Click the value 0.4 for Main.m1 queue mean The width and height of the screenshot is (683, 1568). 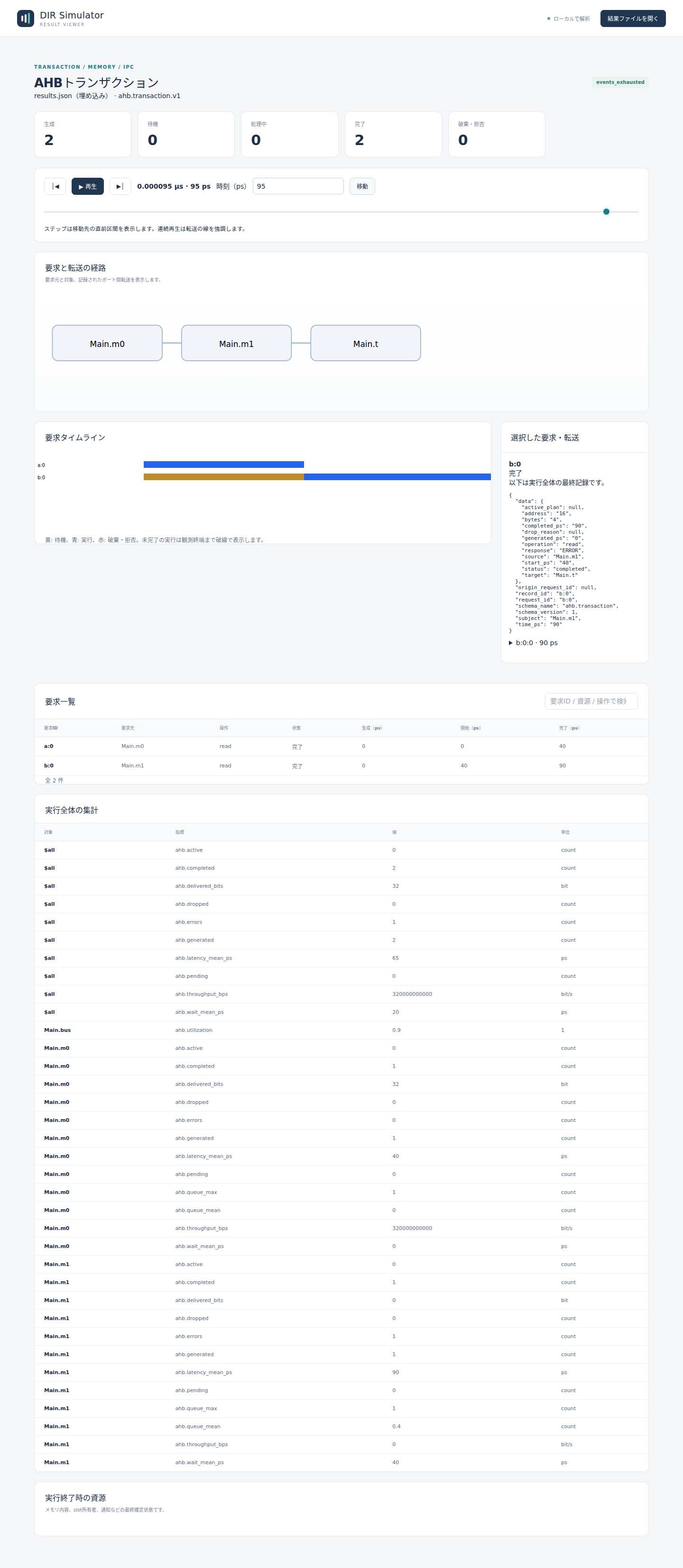[x=397, y=1426]
